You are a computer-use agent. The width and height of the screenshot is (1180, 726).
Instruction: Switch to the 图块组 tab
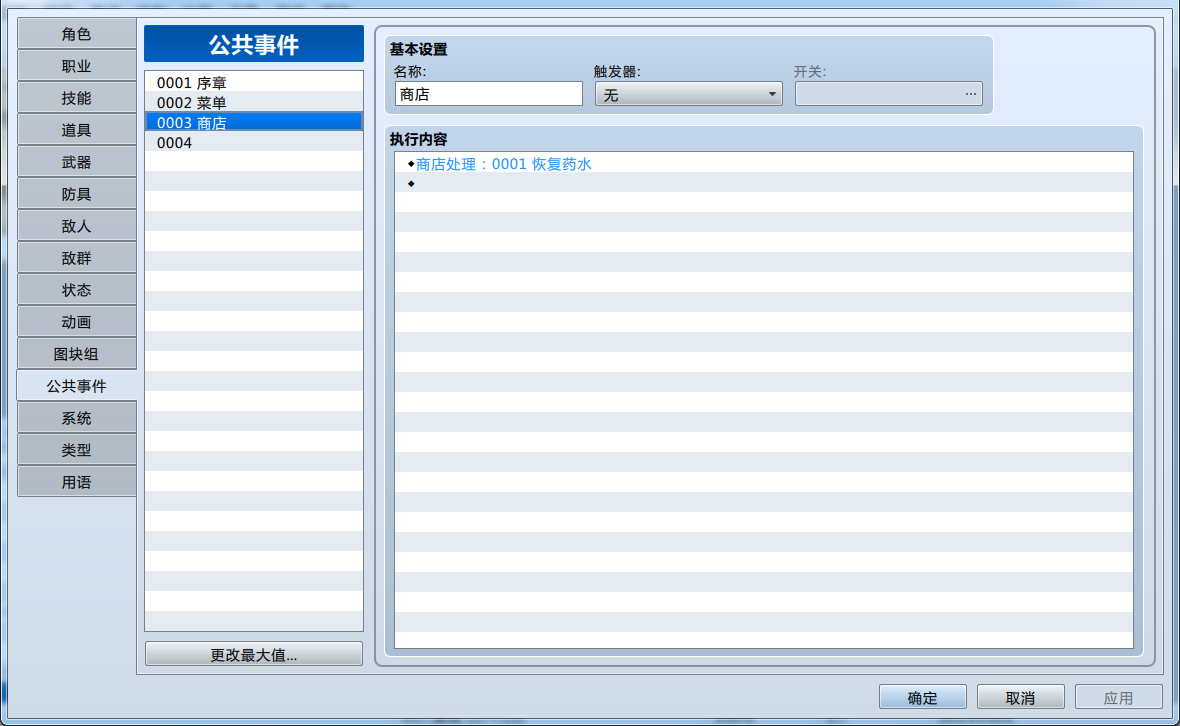click(x=77, y=354)
